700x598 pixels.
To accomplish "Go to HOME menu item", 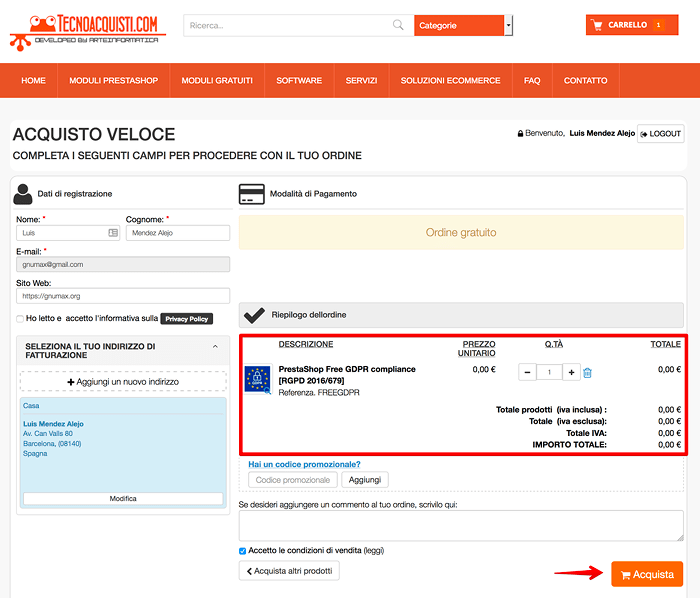I will 33,80.
